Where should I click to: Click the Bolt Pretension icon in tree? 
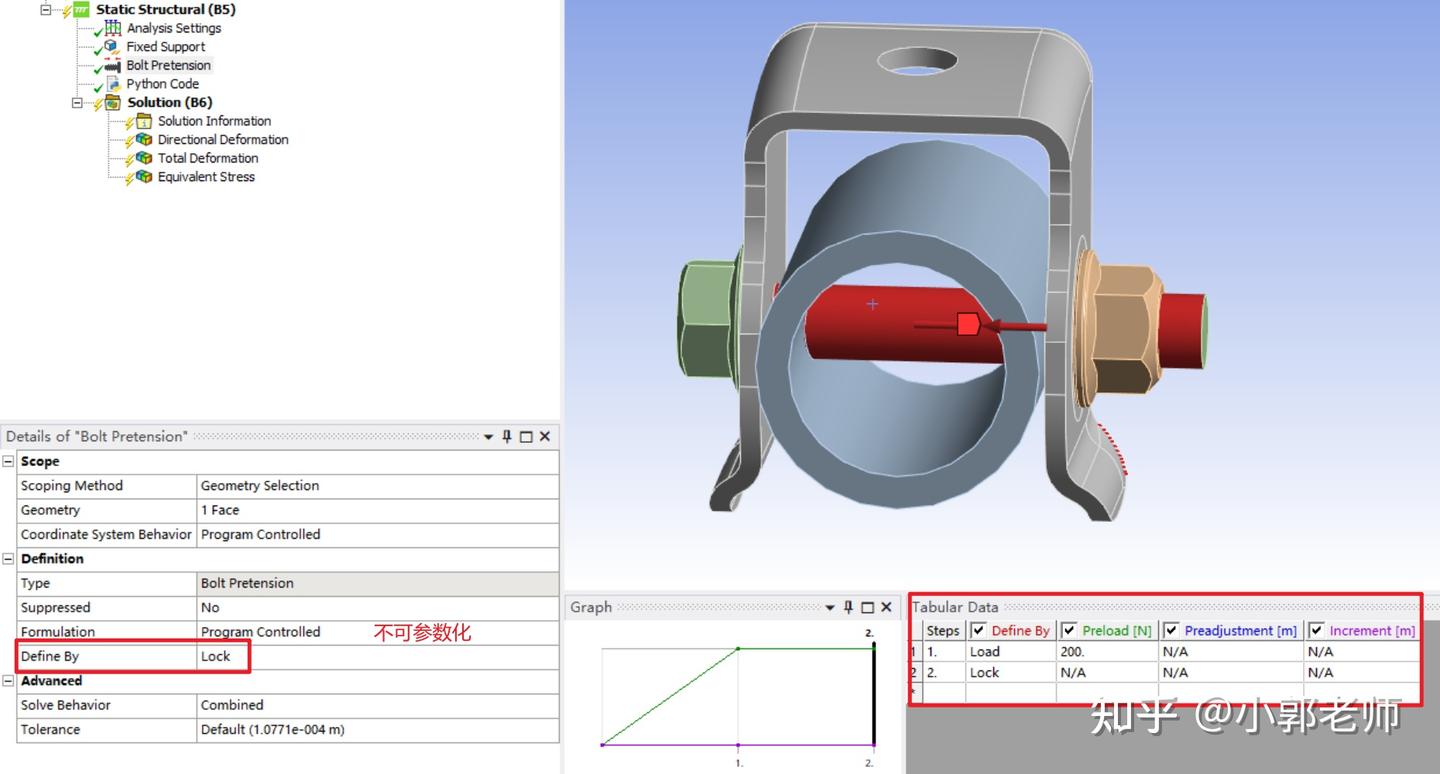[112, 66]
